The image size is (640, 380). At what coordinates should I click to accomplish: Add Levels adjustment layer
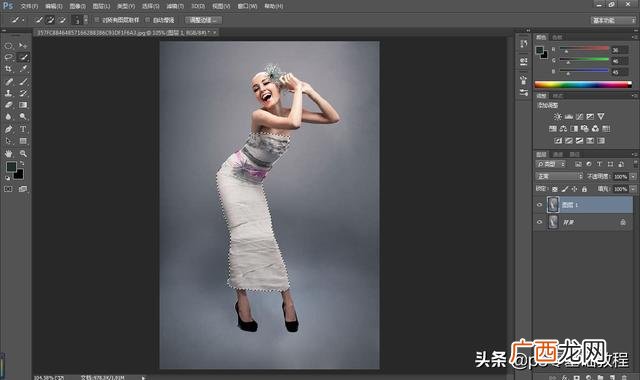[x=569, y=117]
